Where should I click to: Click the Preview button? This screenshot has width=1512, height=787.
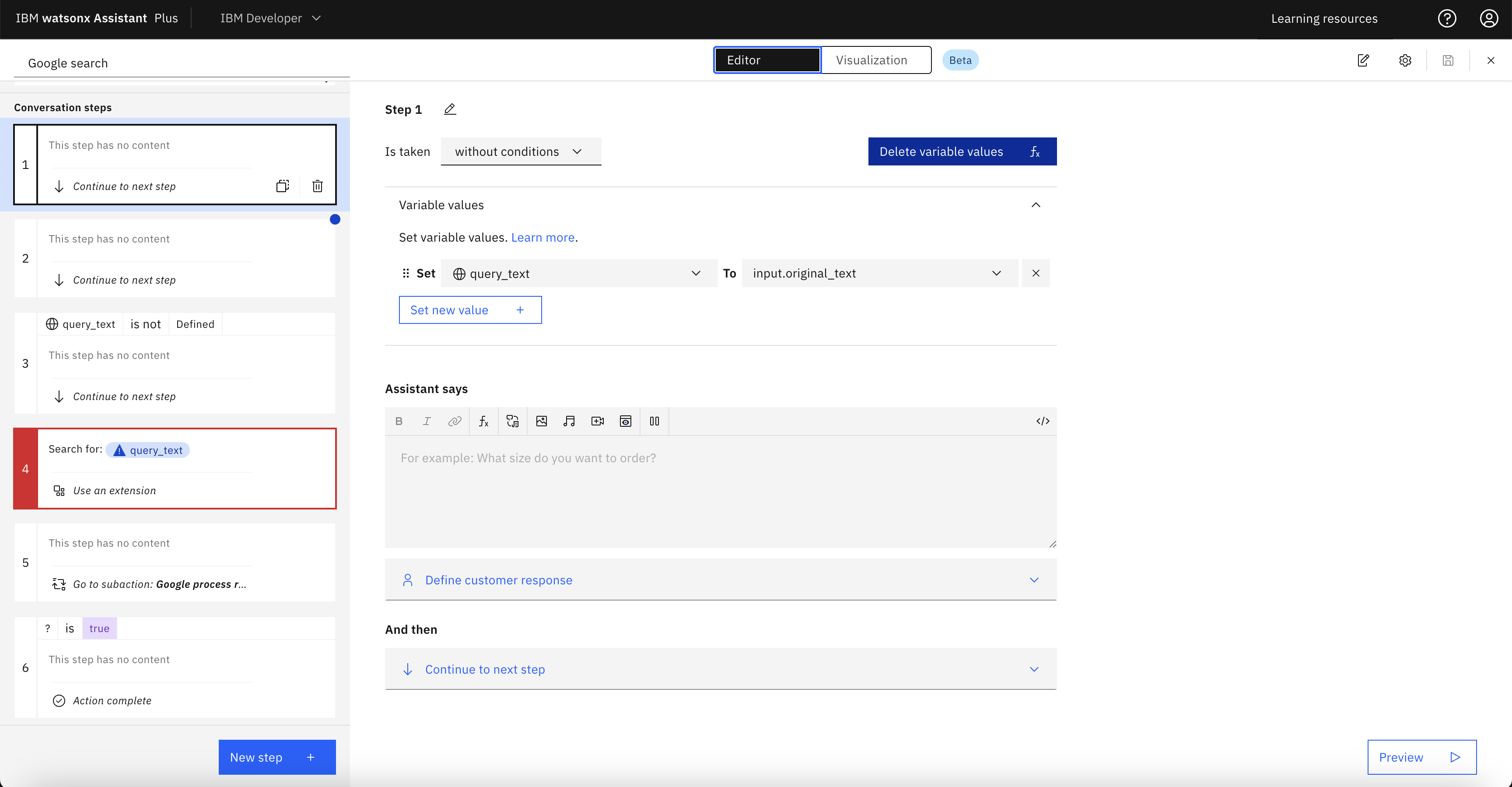(1421, 757)
